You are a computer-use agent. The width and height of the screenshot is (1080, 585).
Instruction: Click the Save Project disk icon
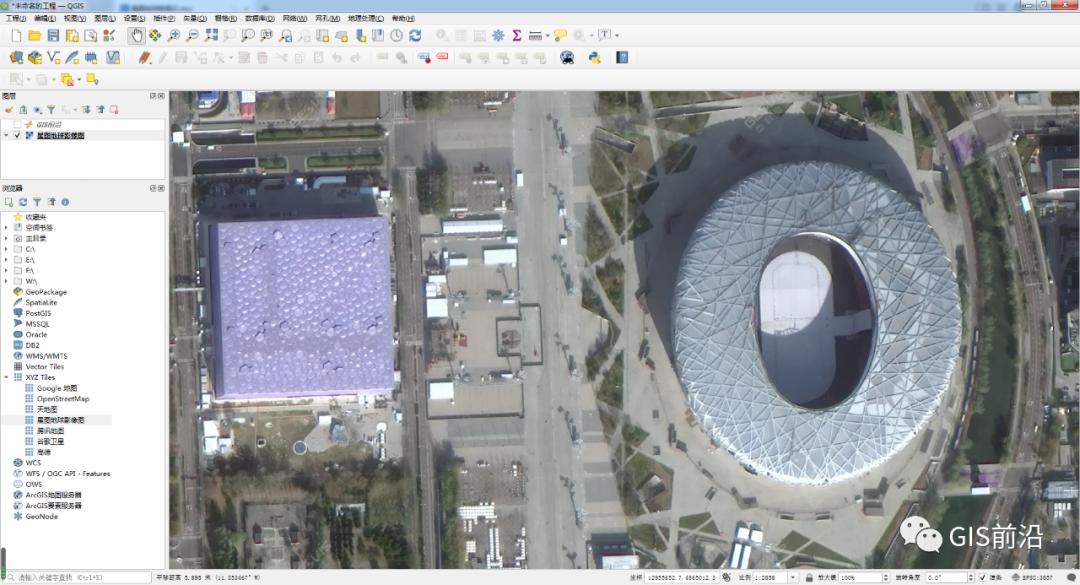point(54,35)
